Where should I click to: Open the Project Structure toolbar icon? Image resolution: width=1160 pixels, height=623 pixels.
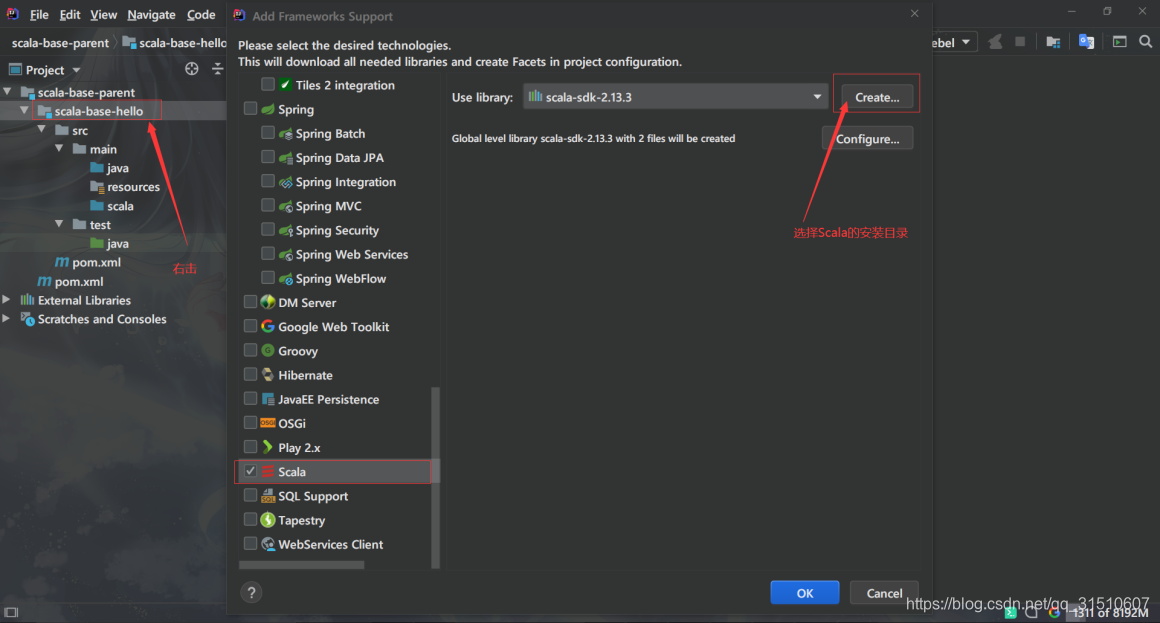click(1053, 42)
